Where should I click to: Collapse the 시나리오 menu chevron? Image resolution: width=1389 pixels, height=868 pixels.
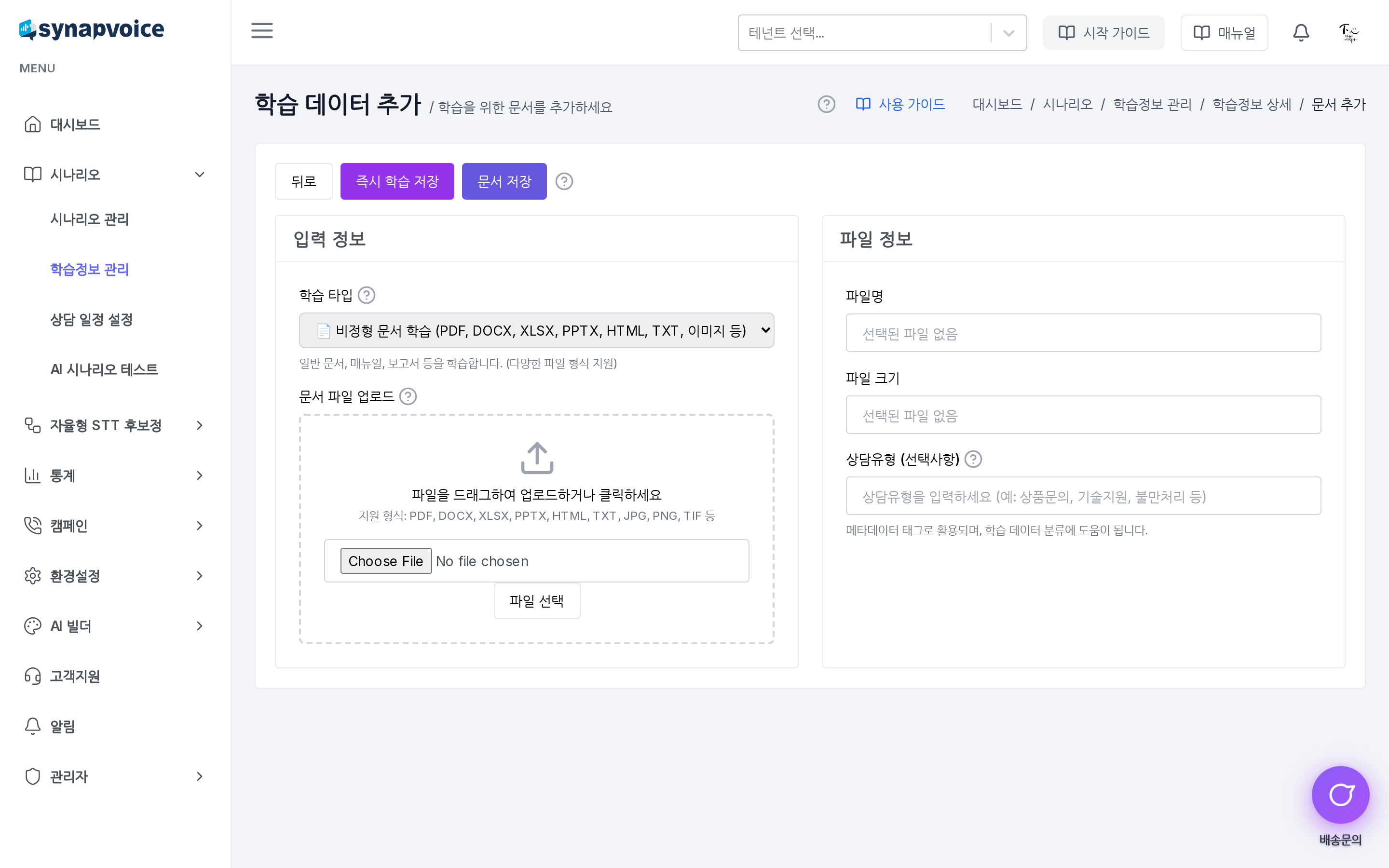[x=199, y=174]
